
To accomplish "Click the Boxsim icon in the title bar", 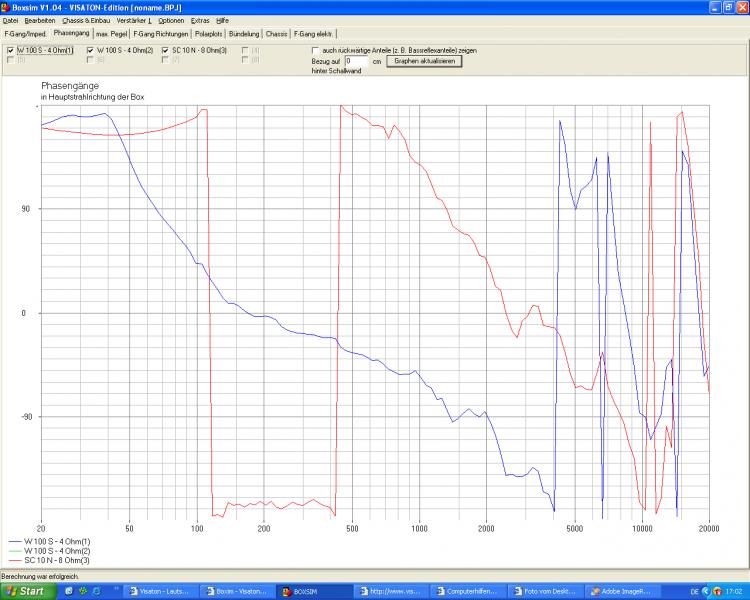I will (5, 6).
